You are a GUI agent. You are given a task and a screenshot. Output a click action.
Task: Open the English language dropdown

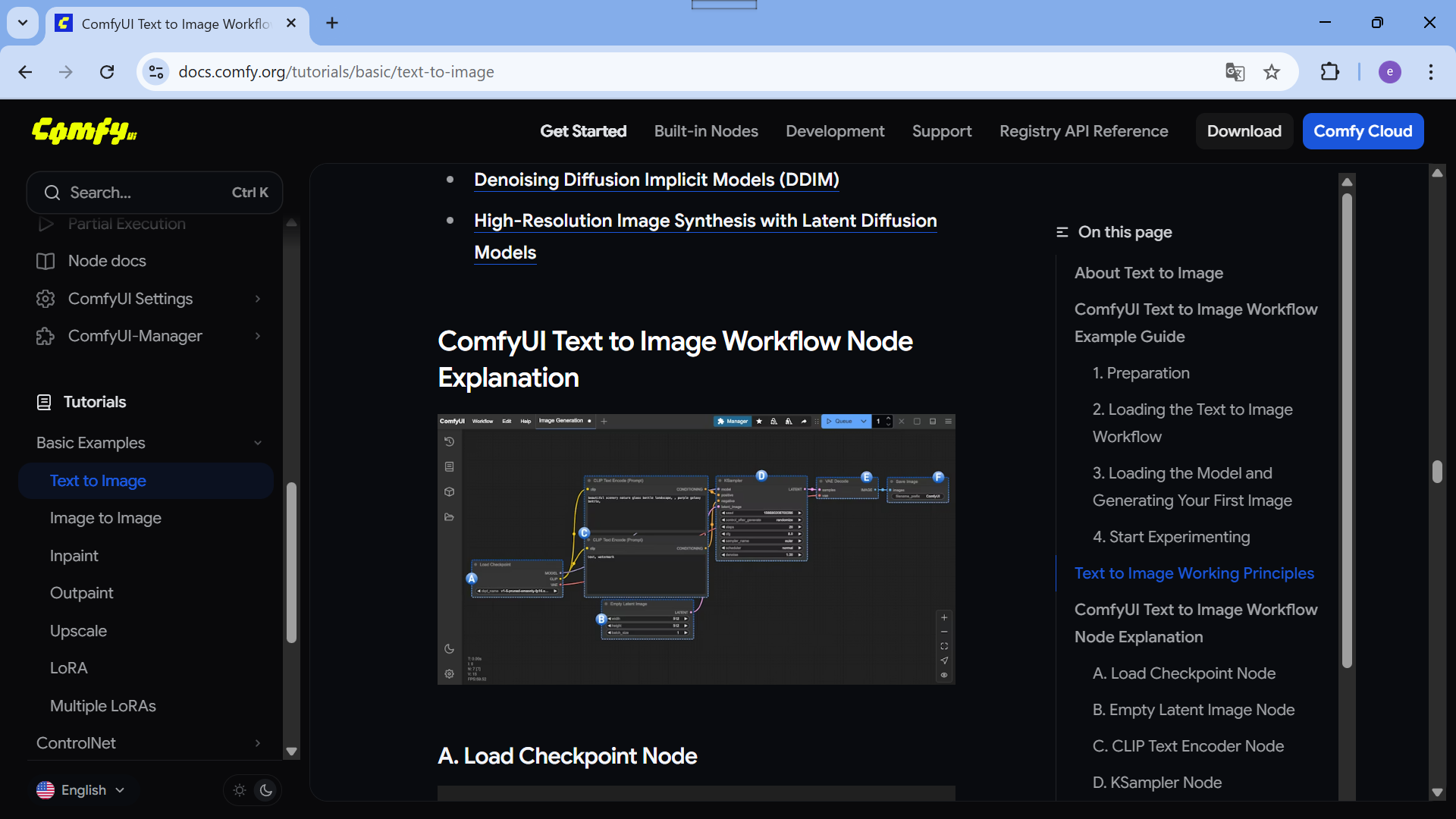point(81,790)
